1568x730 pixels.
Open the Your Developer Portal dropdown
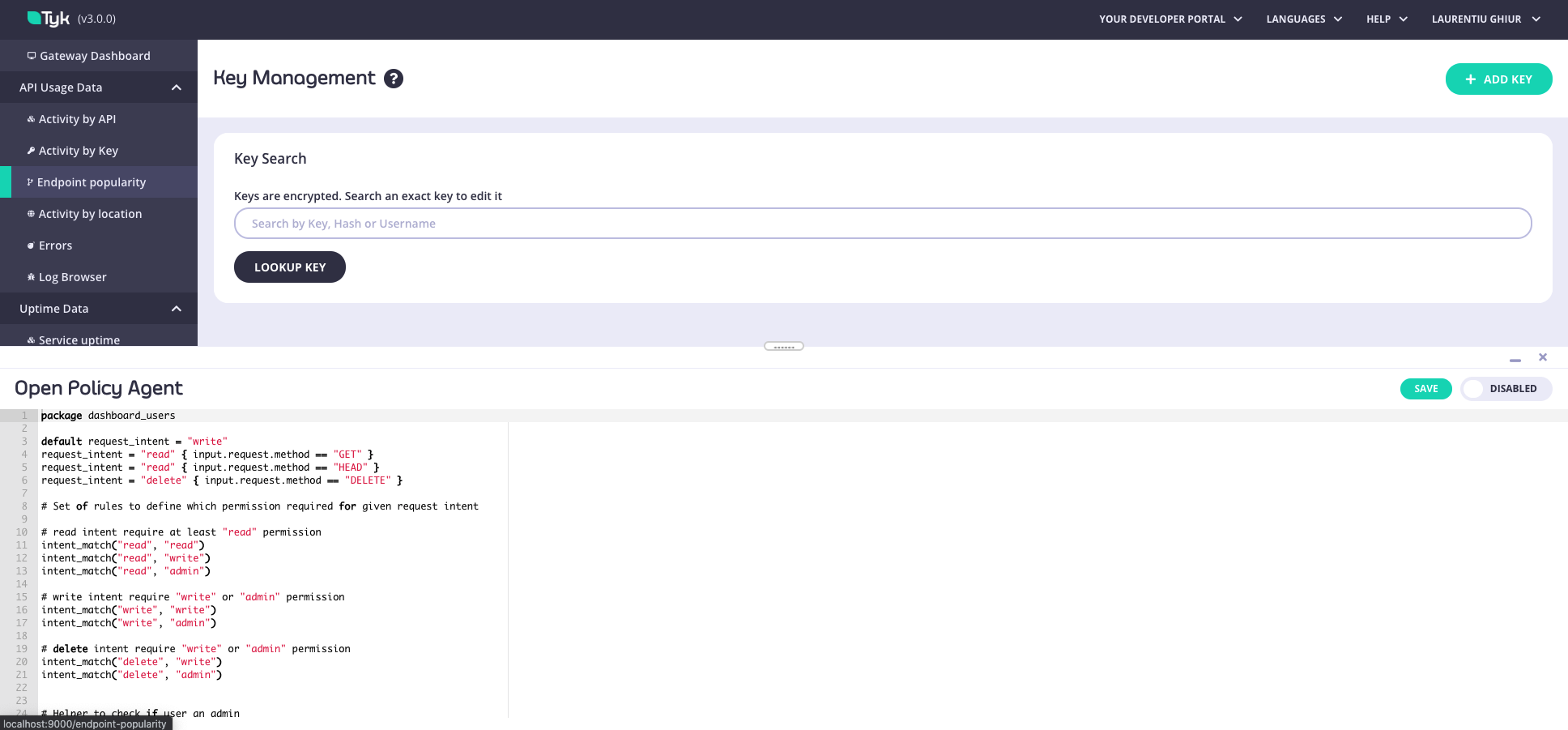1170,19
